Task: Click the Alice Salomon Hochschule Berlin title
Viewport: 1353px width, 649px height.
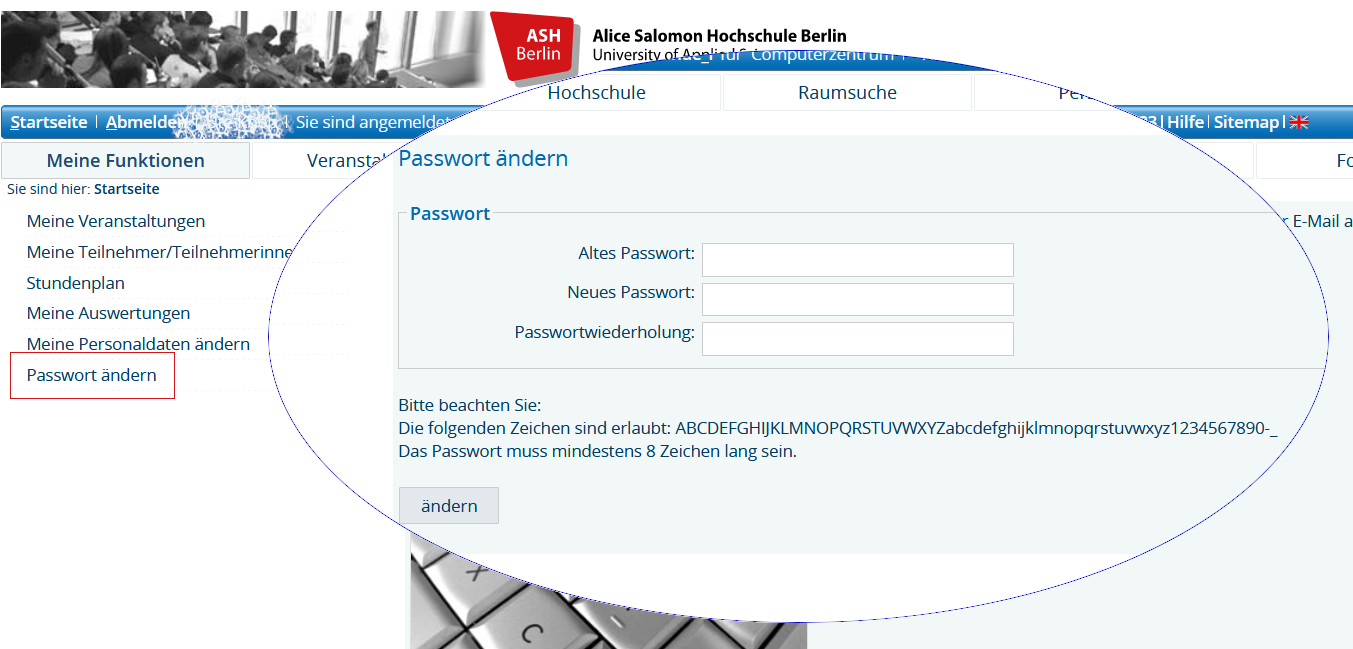Action: 719,36
